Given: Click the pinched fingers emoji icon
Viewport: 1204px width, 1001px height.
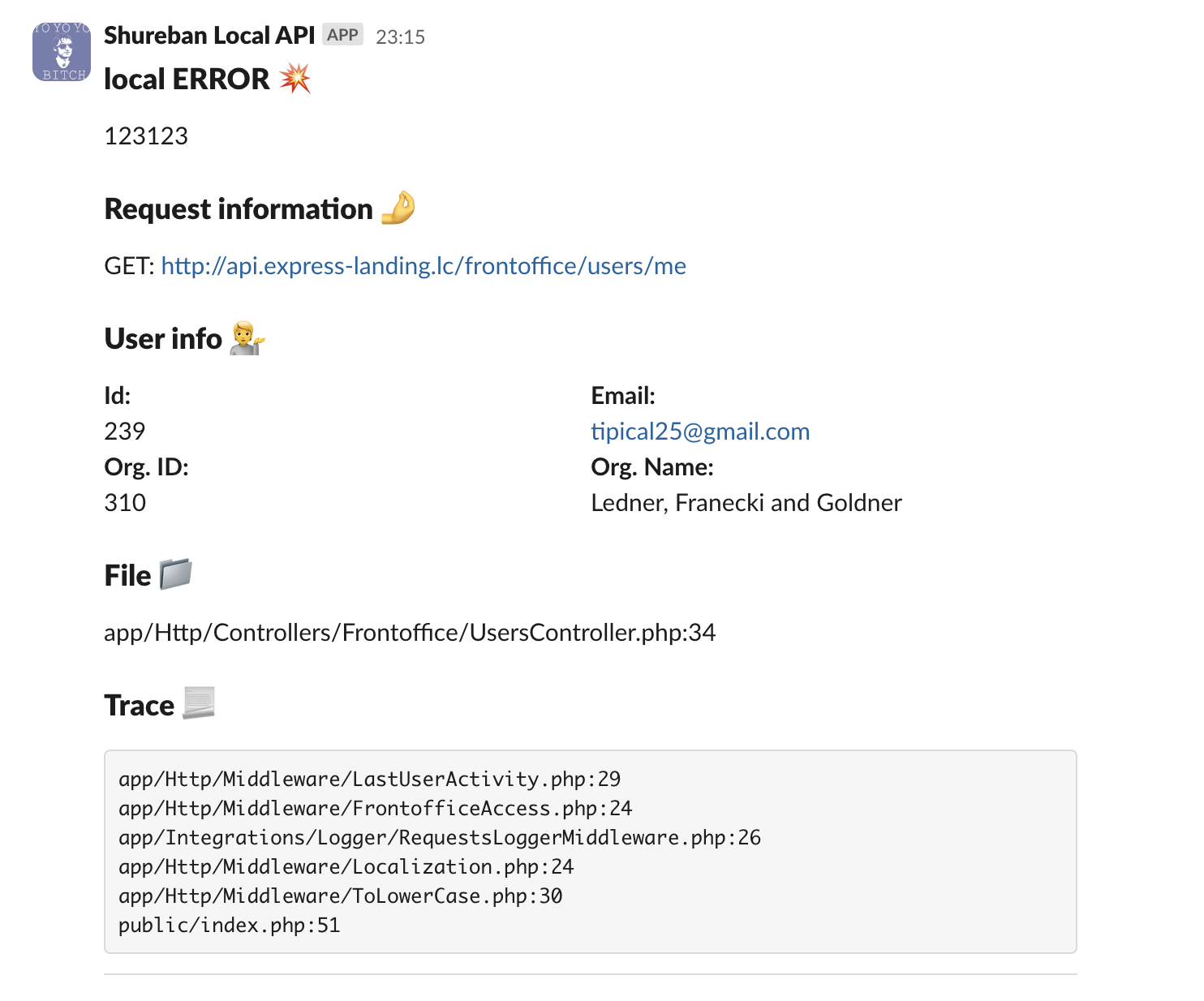Looking at the screenshot, I should coord(398,208).
